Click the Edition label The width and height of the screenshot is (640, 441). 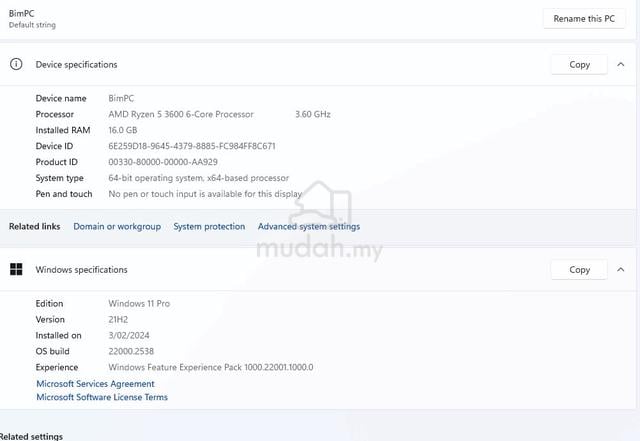pos(49,303)
